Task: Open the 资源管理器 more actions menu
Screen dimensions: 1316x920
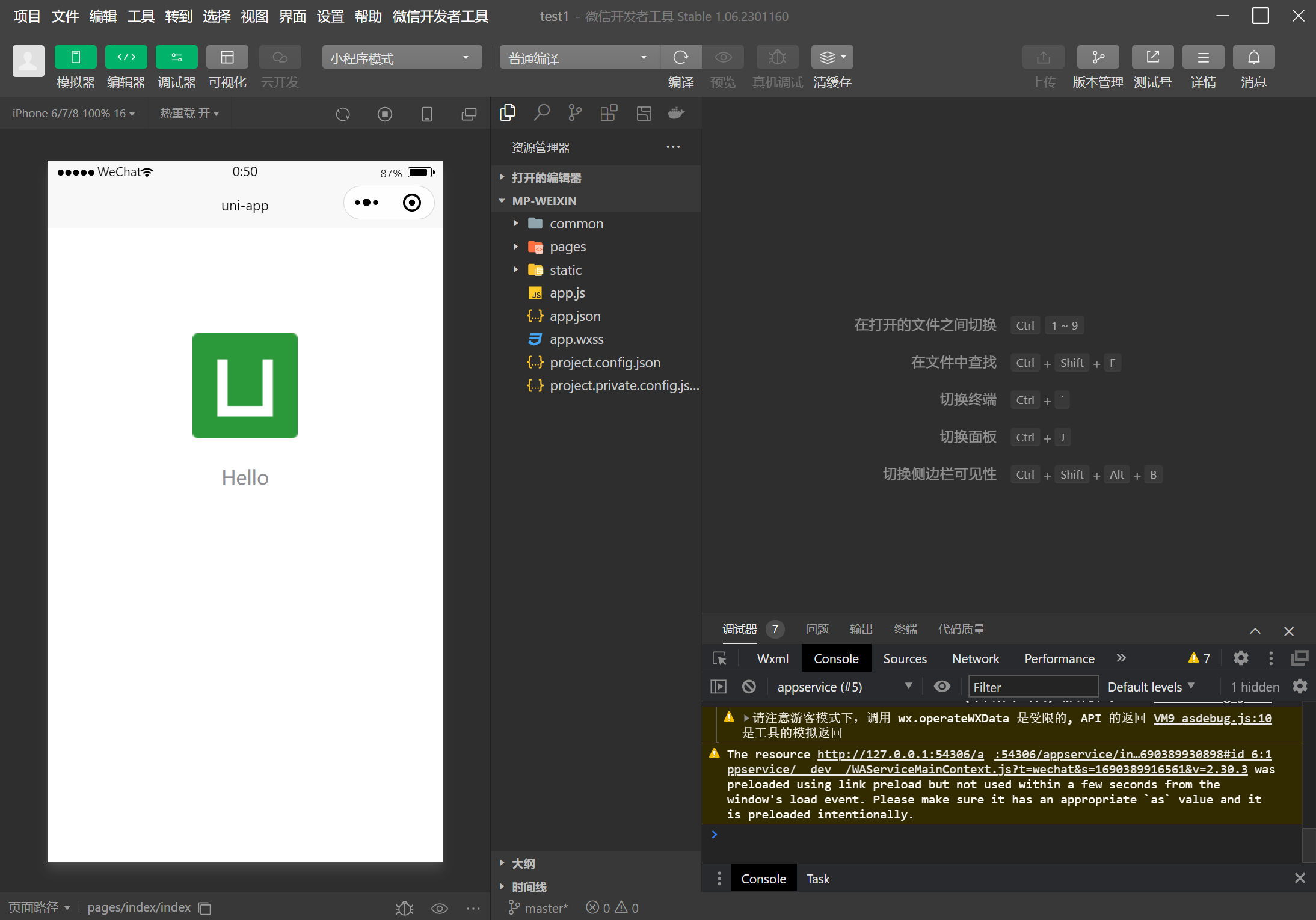Action: point(673,147)
